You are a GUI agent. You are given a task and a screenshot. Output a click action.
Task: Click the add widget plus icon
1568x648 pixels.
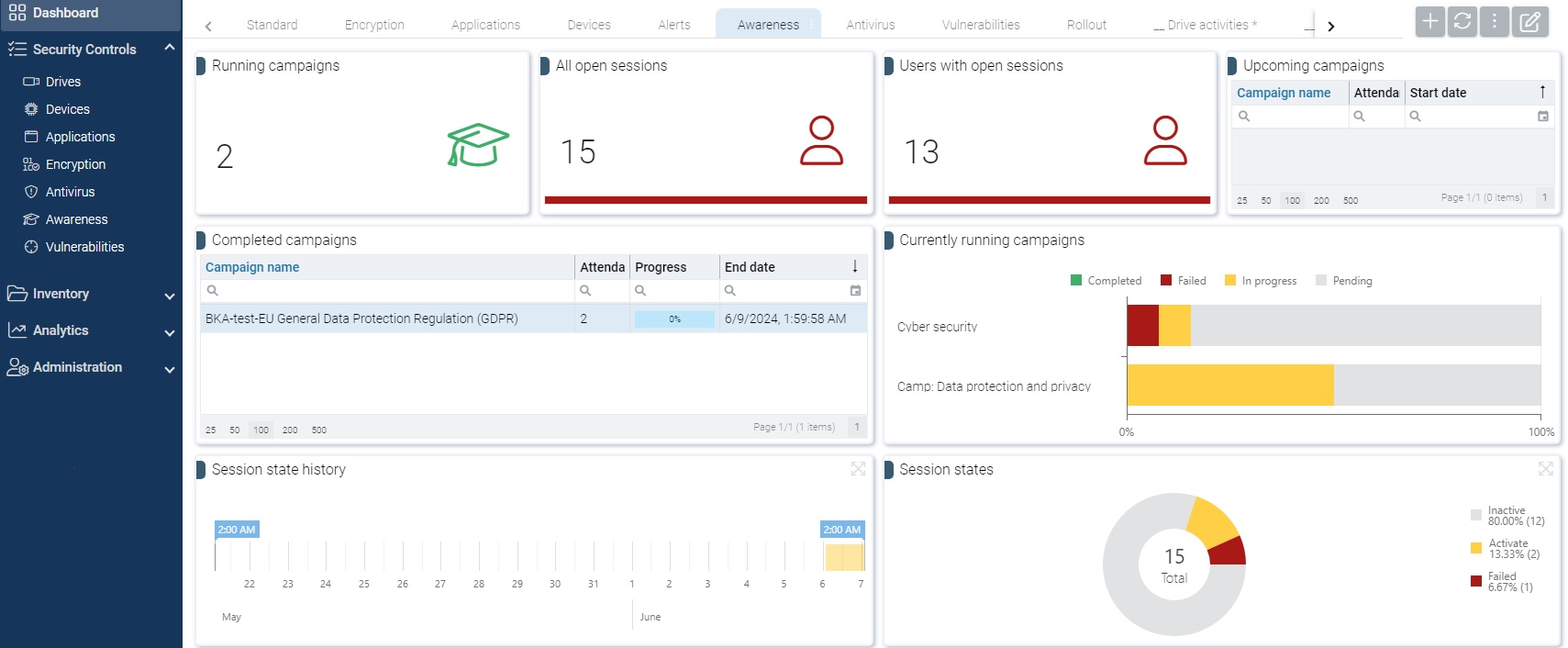tap(1429, 21)
